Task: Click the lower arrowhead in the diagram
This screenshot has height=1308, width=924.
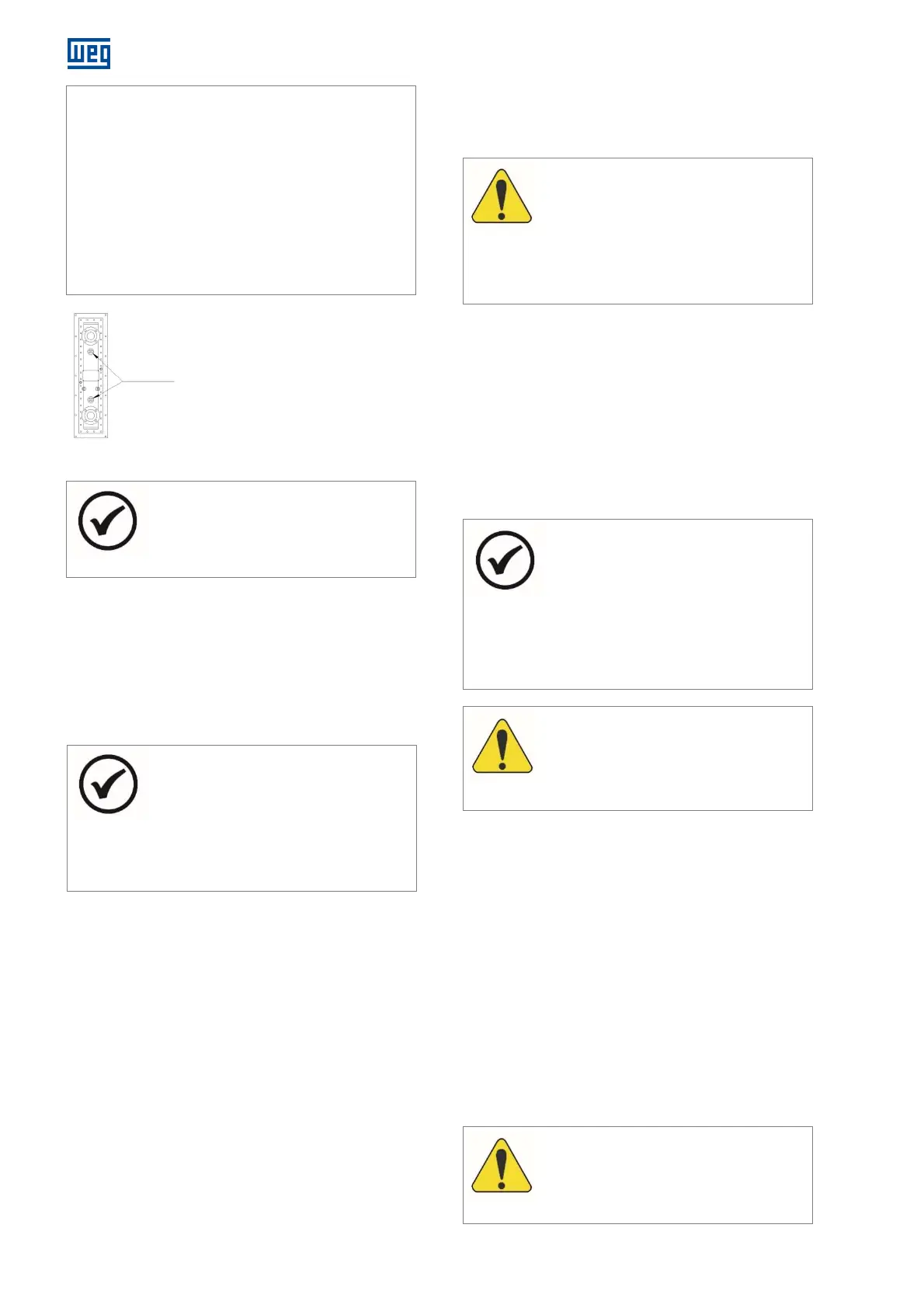Action: (x=97, y=396)
